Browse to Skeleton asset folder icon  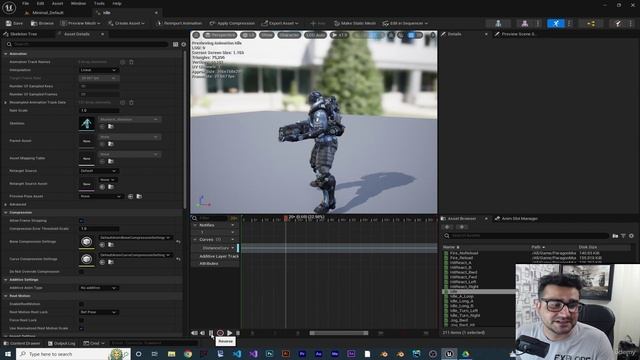[111, 127]
